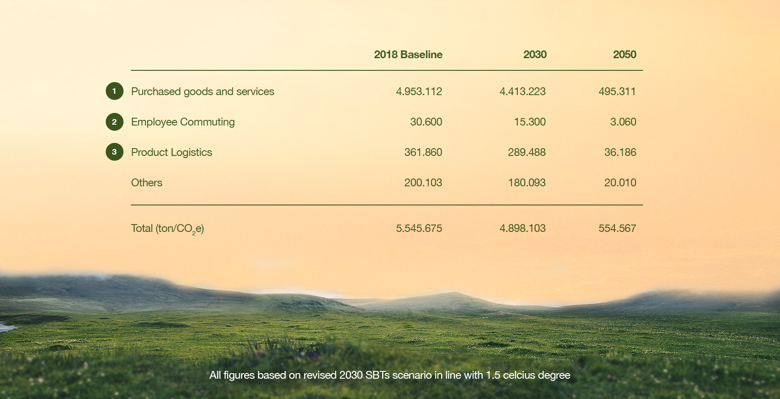Select the 2030 column header
This screenshot has width=780, height=399.
pos(535,55)
